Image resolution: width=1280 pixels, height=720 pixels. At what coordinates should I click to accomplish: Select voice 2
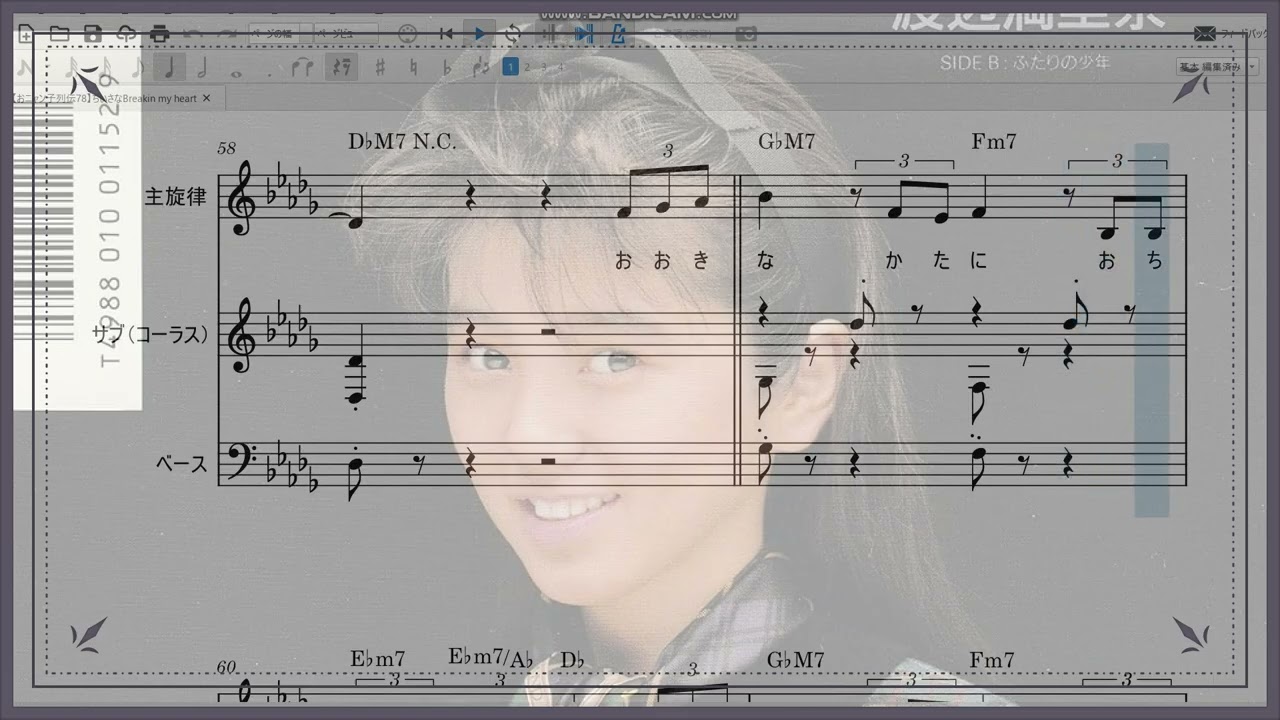pyautogui.click(x=528, y=67)
